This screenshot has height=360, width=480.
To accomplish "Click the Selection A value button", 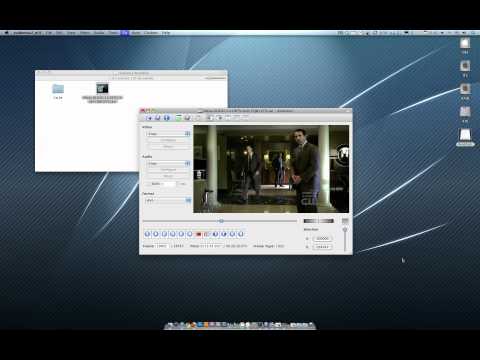I will click(x=322, y=238).
